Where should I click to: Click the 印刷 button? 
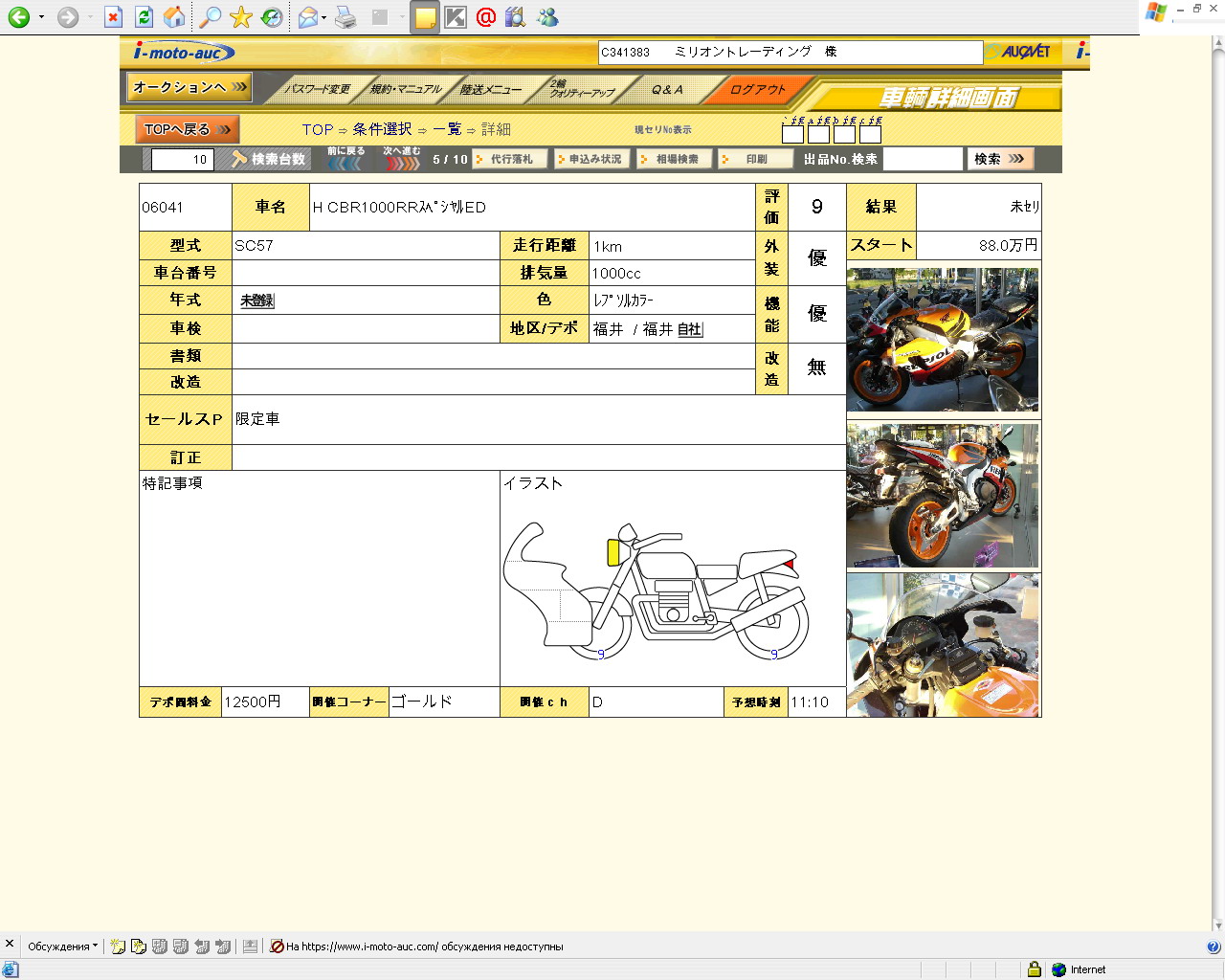click(x=756, y=159)
